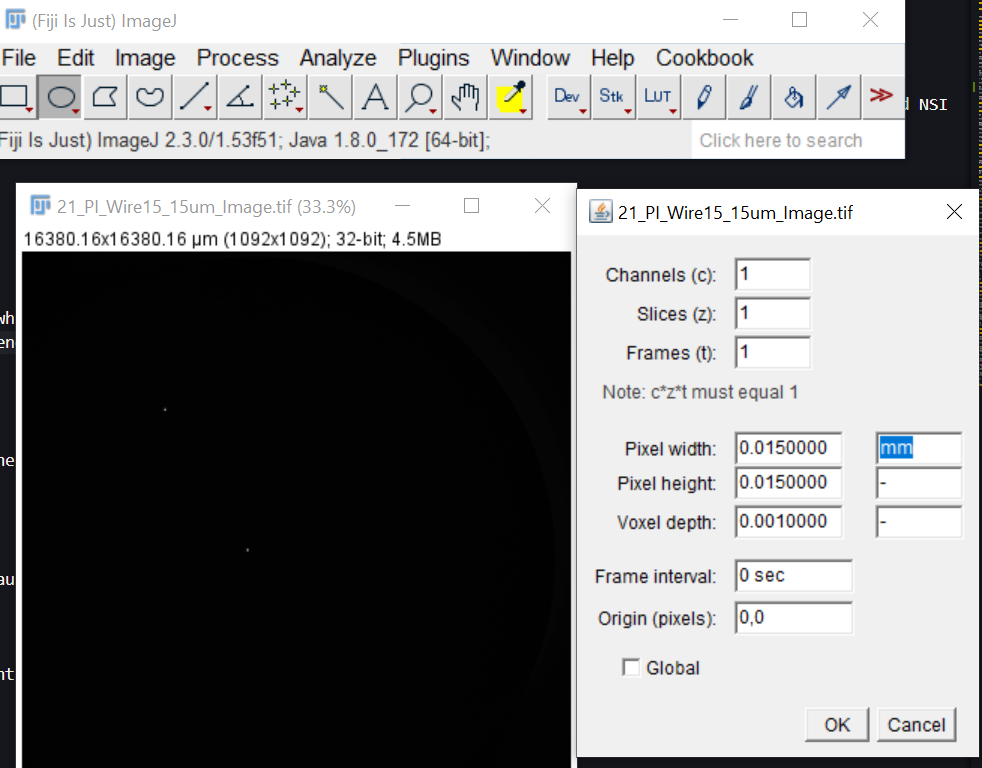The width and height of the screenshot is (982, 768).
Task: Open the Image menu
Action: click(x=145, y=58)
